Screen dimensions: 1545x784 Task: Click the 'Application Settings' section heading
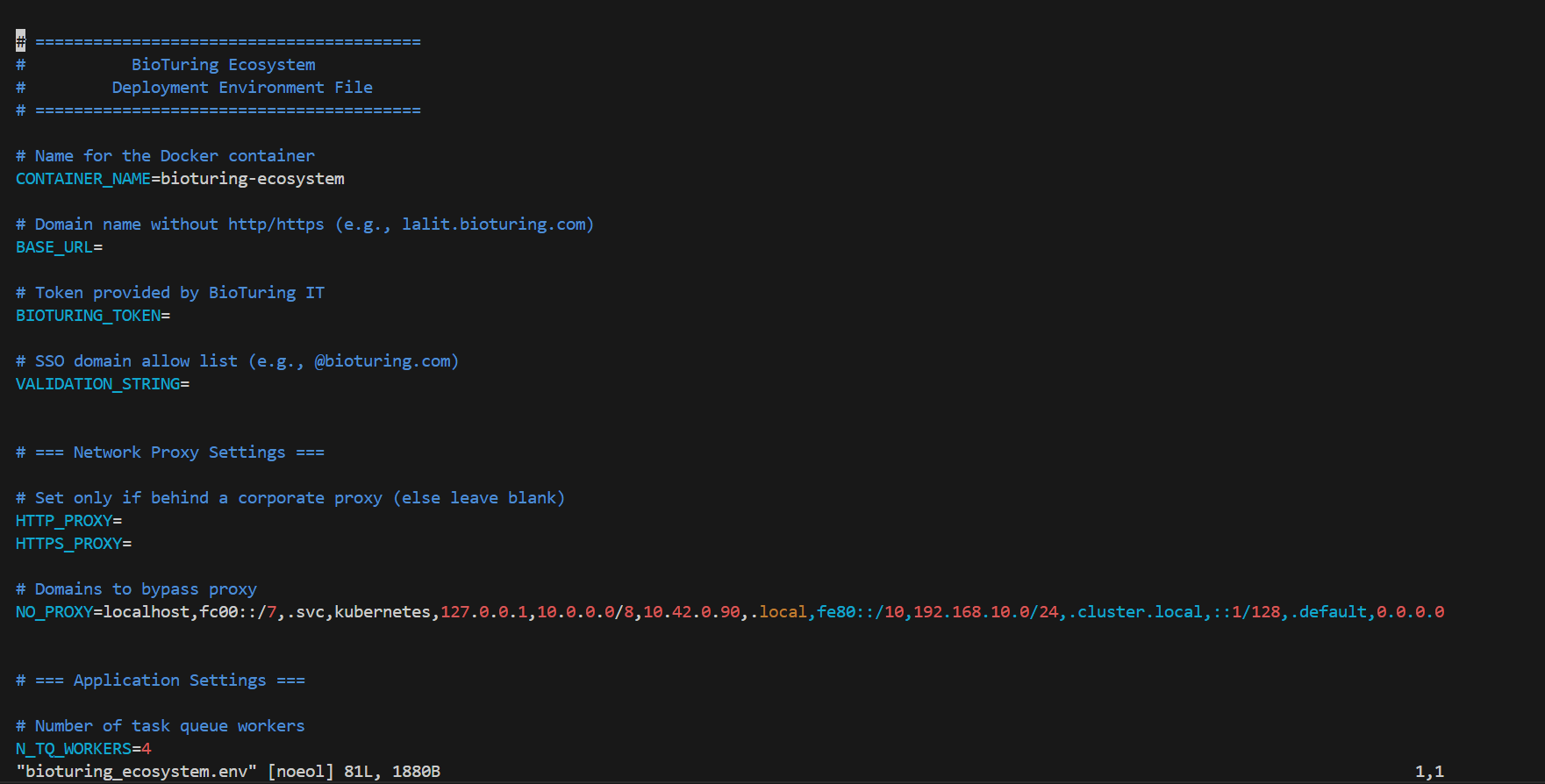pos(169,681)
